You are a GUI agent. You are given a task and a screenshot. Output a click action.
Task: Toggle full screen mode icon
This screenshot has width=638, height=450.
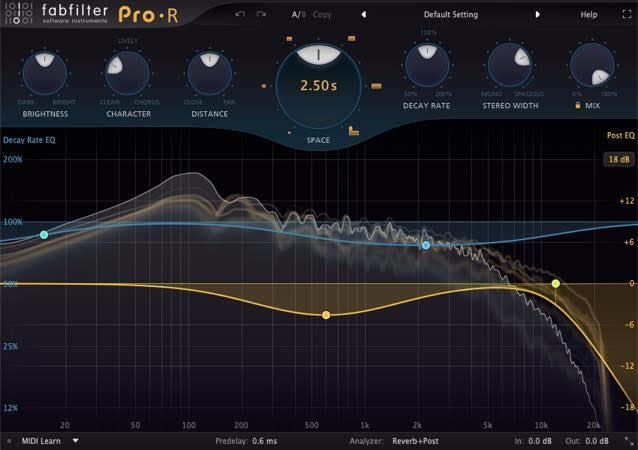[627, 15]
